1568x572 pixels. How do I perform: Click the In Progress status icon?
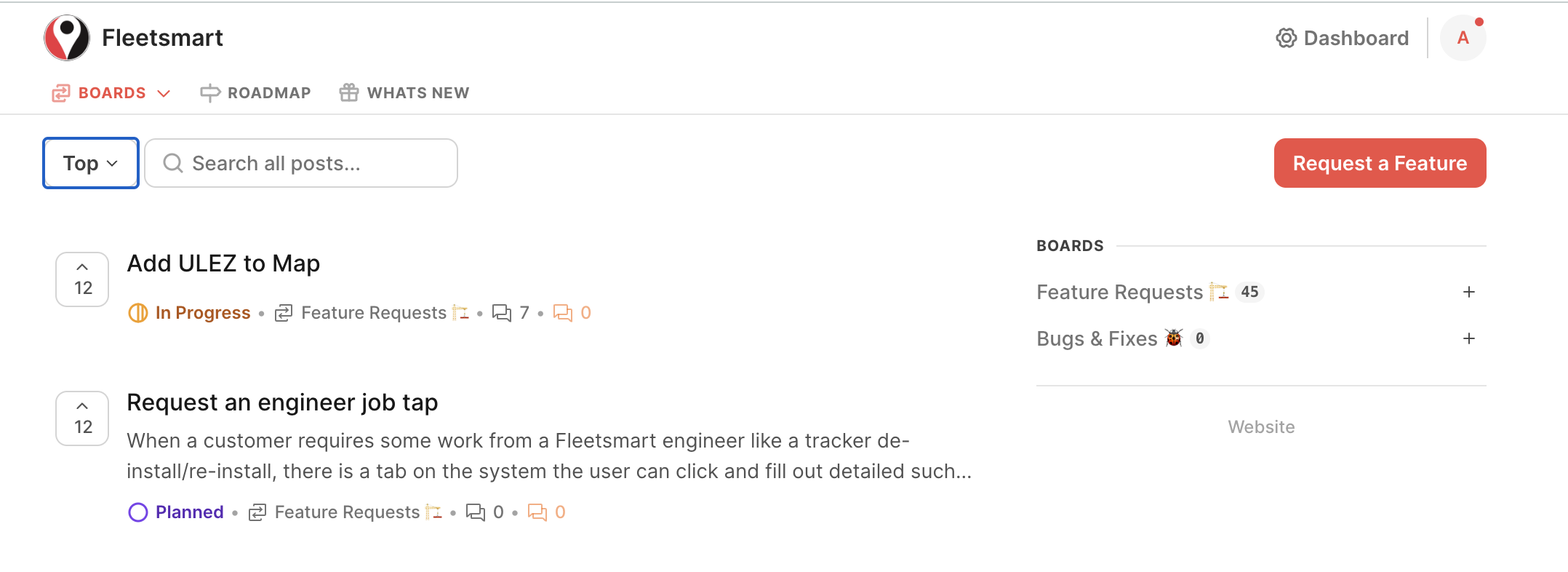tap(137, 313)
